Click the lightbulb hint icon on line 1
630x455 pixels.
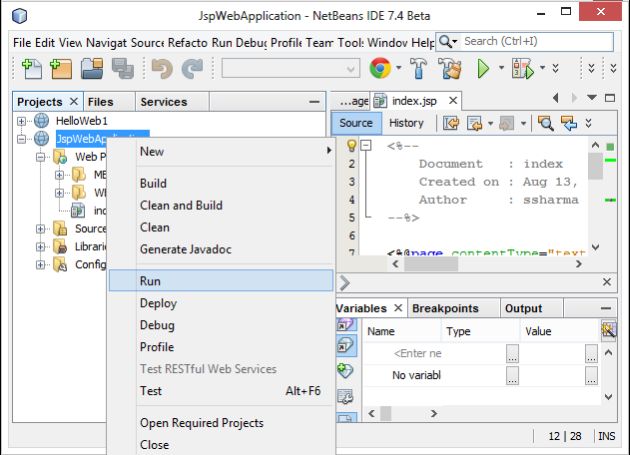352,146
